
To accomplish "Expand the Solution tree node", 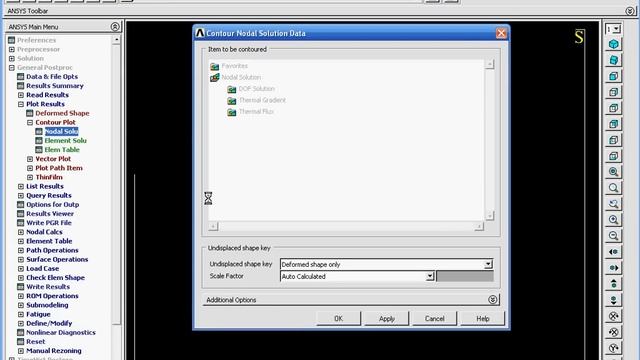I will coord(12,58).
